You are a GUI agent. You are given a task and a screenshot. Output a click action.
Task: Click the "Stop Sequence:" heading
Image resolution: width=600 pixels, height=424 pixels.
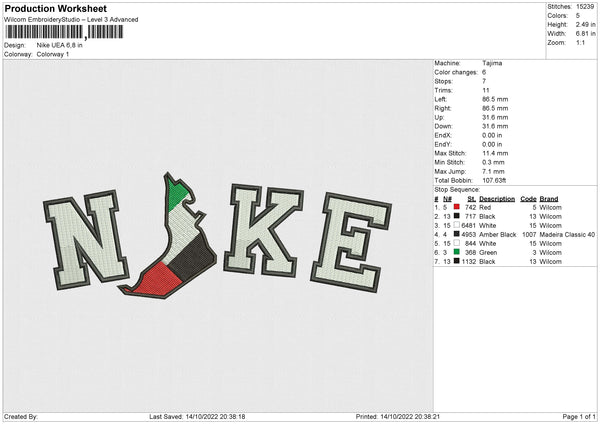[457, 190]
